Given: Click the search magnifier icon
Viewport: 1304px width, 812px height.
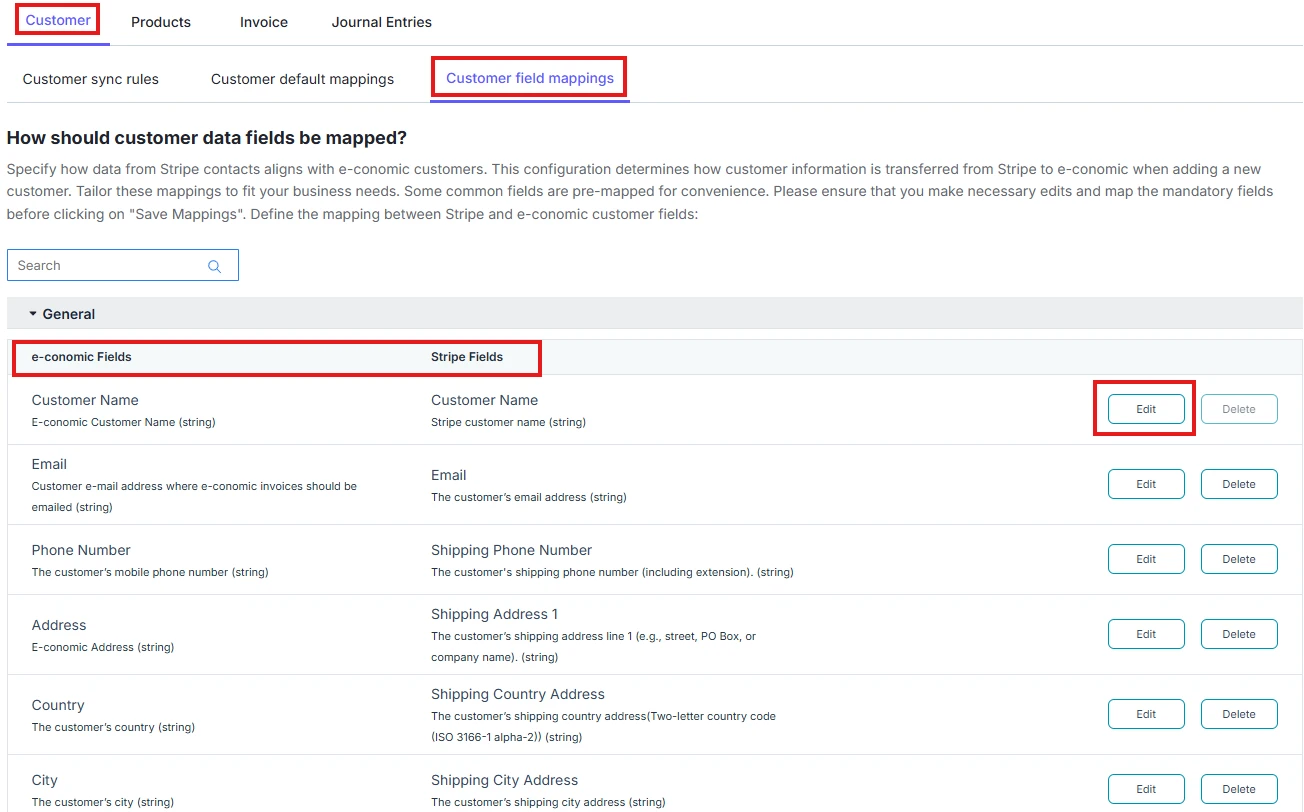Looking at the screenshot, I should pyautogui.click(x=214, y=266).
